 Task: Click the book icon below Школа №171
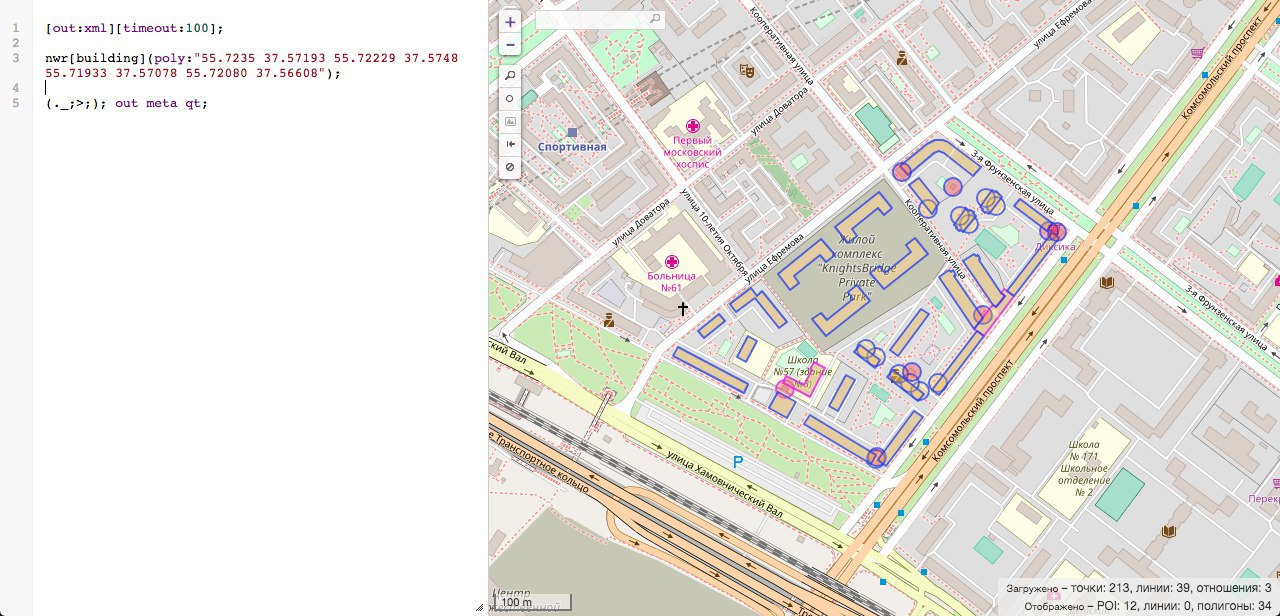tap(1168, 530)
